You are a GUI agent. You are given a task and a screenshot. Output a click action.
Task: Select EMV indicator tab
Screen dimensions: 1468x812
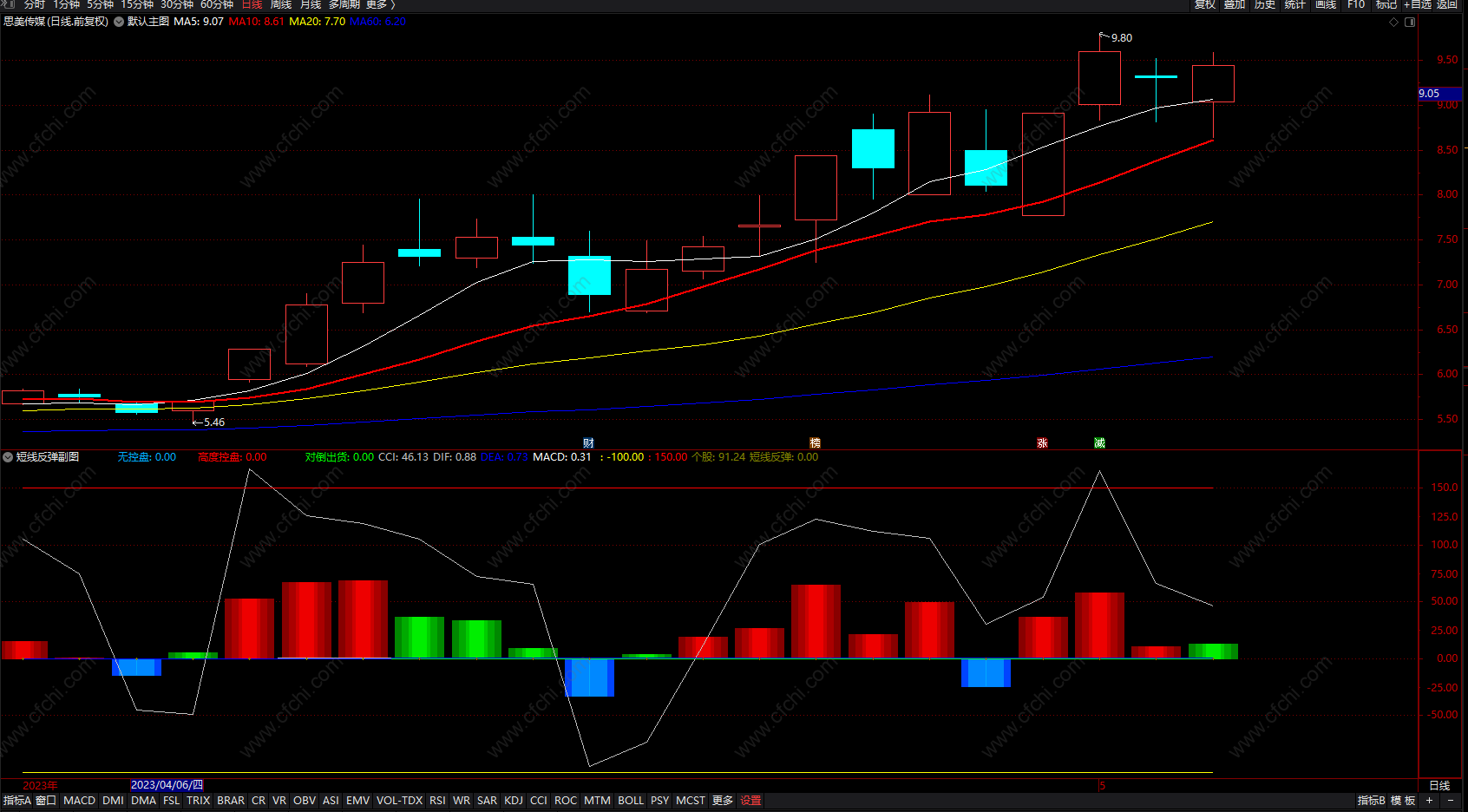point(357,801)
